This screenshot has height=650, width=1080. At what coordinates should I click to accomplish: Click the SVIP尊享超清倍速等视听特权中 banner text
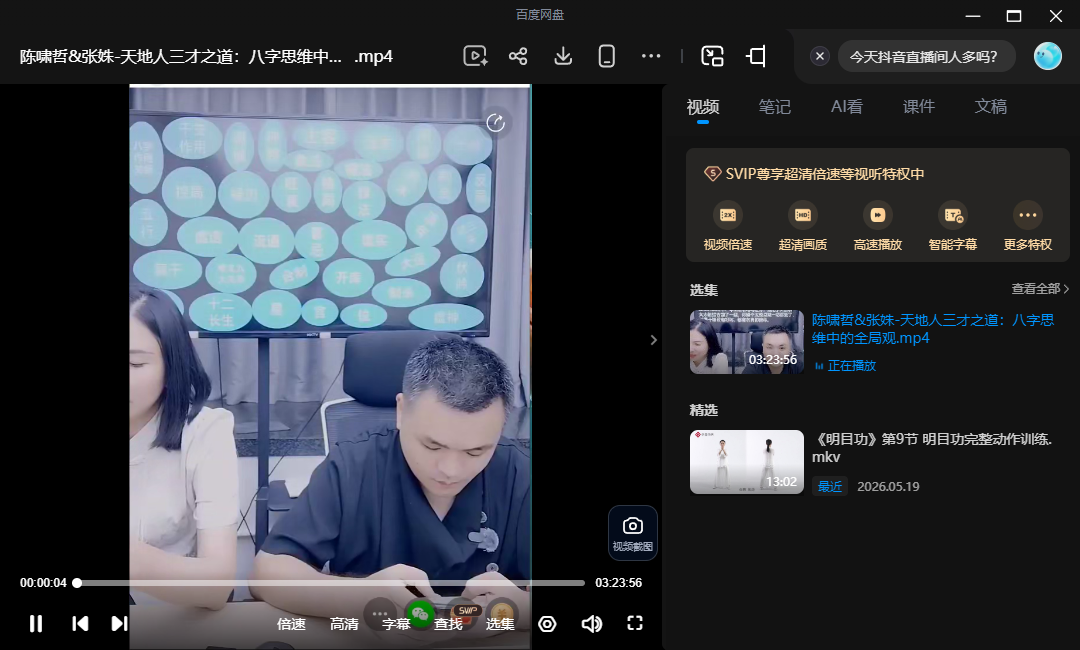pyautogui.click(x=824, y=174)
